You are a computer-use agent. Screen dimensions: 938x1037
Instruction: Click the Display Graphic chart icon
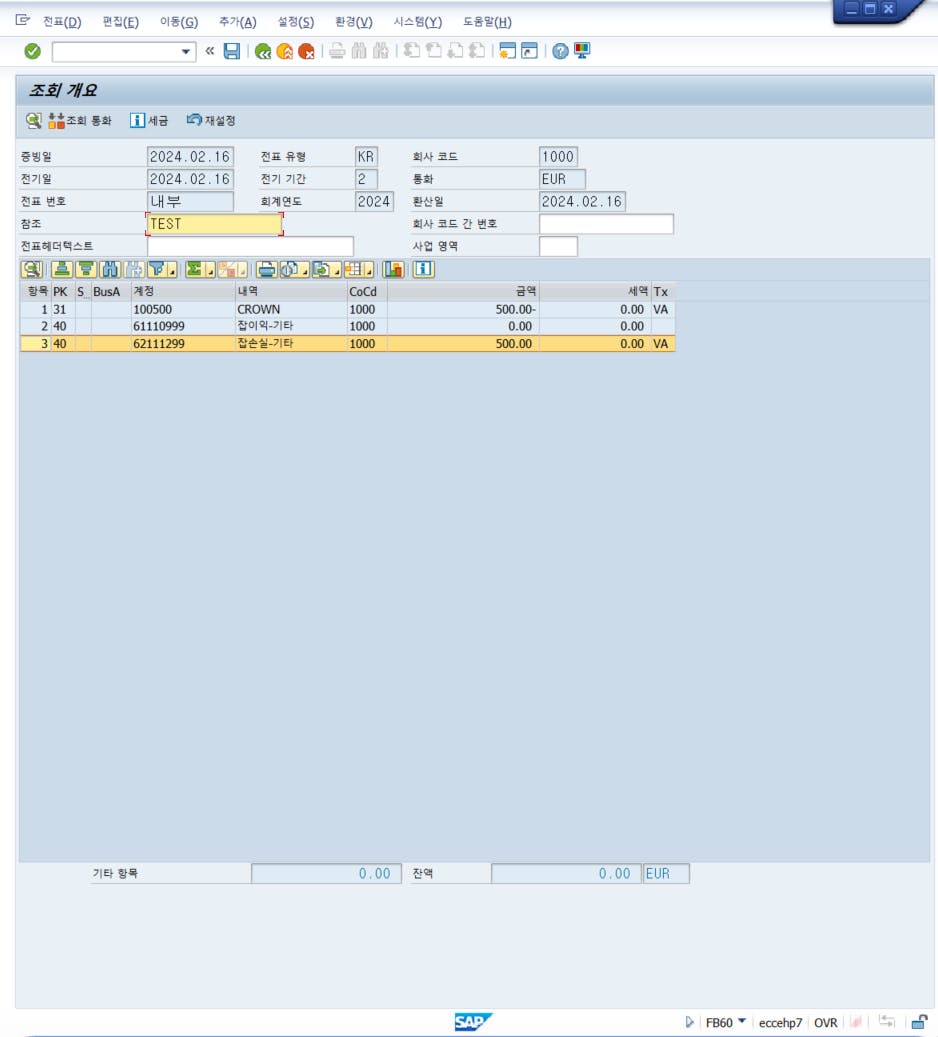tap(394, 269)
